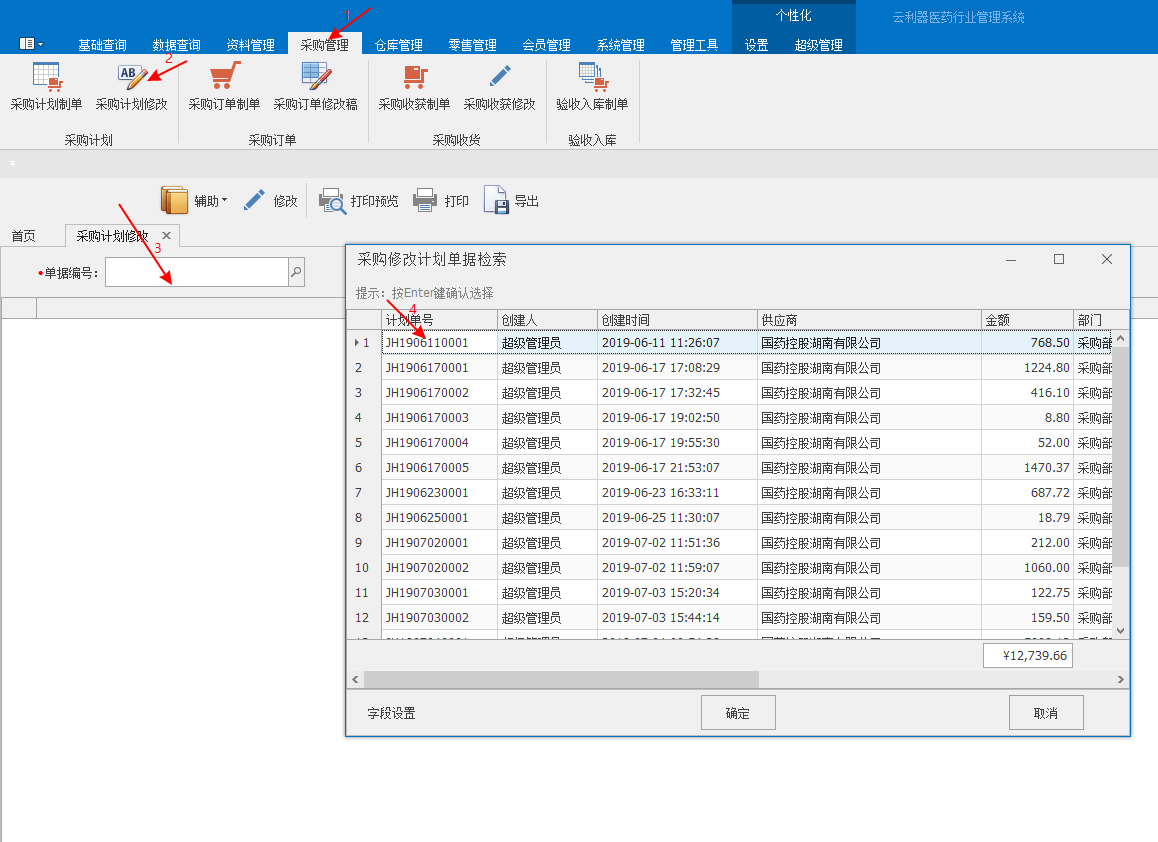1158x842 pixels.
Task: Close the 采购计划修改 tab
Action: (167, 236)
